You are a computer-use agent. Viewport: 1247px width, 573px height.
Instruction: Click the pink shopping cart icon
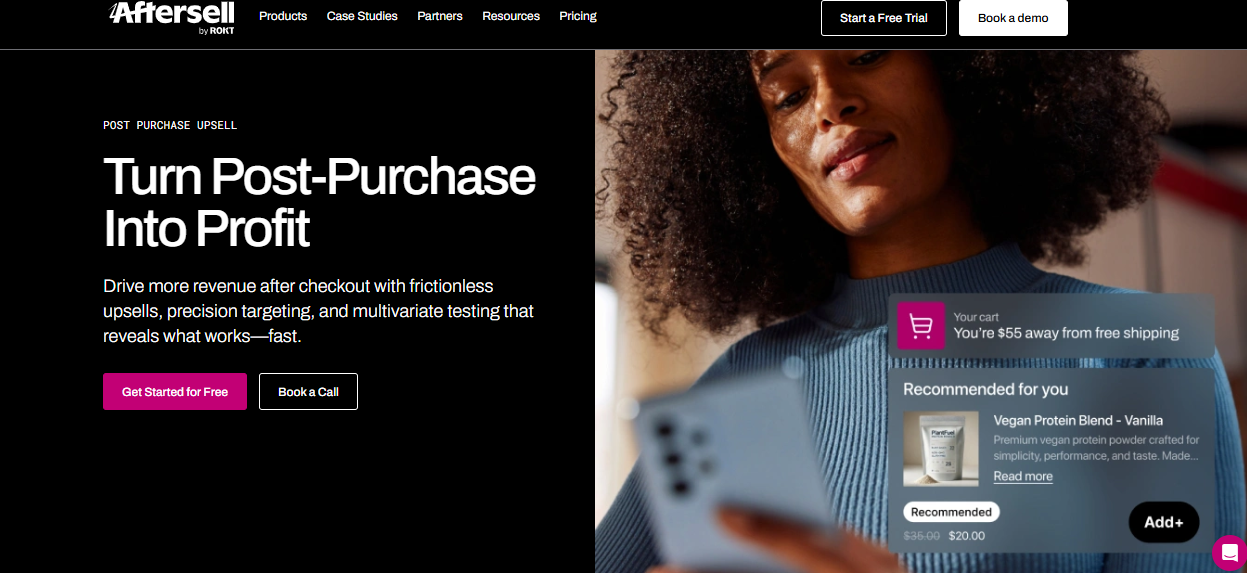tap(921, 326)
